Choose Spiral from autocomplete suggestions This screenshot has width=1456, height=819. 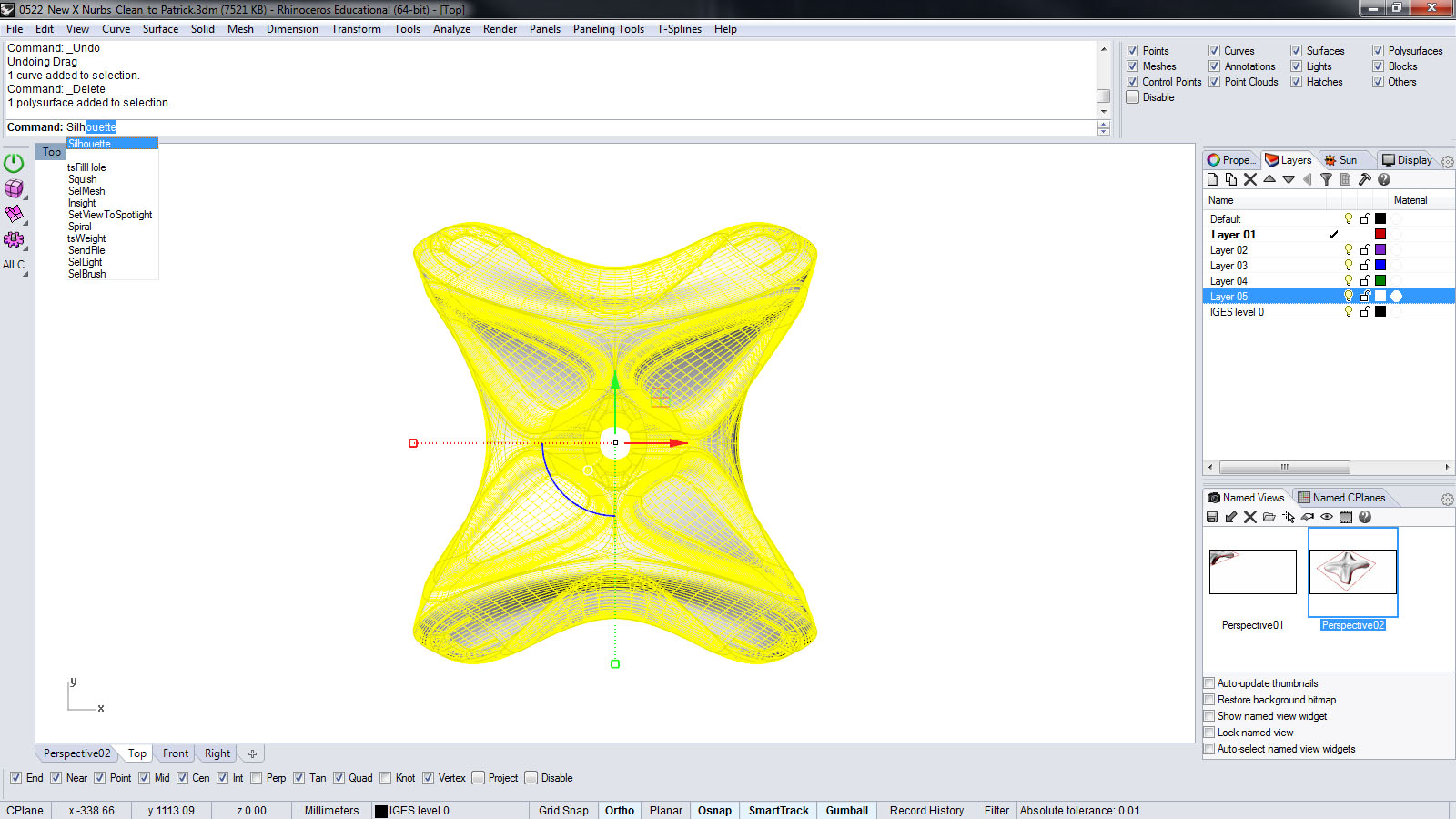pos(80,227)
